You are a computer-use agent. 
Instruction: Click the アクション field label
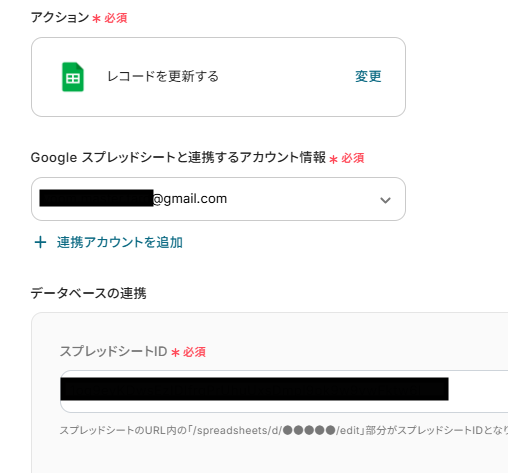click(60, 17)
